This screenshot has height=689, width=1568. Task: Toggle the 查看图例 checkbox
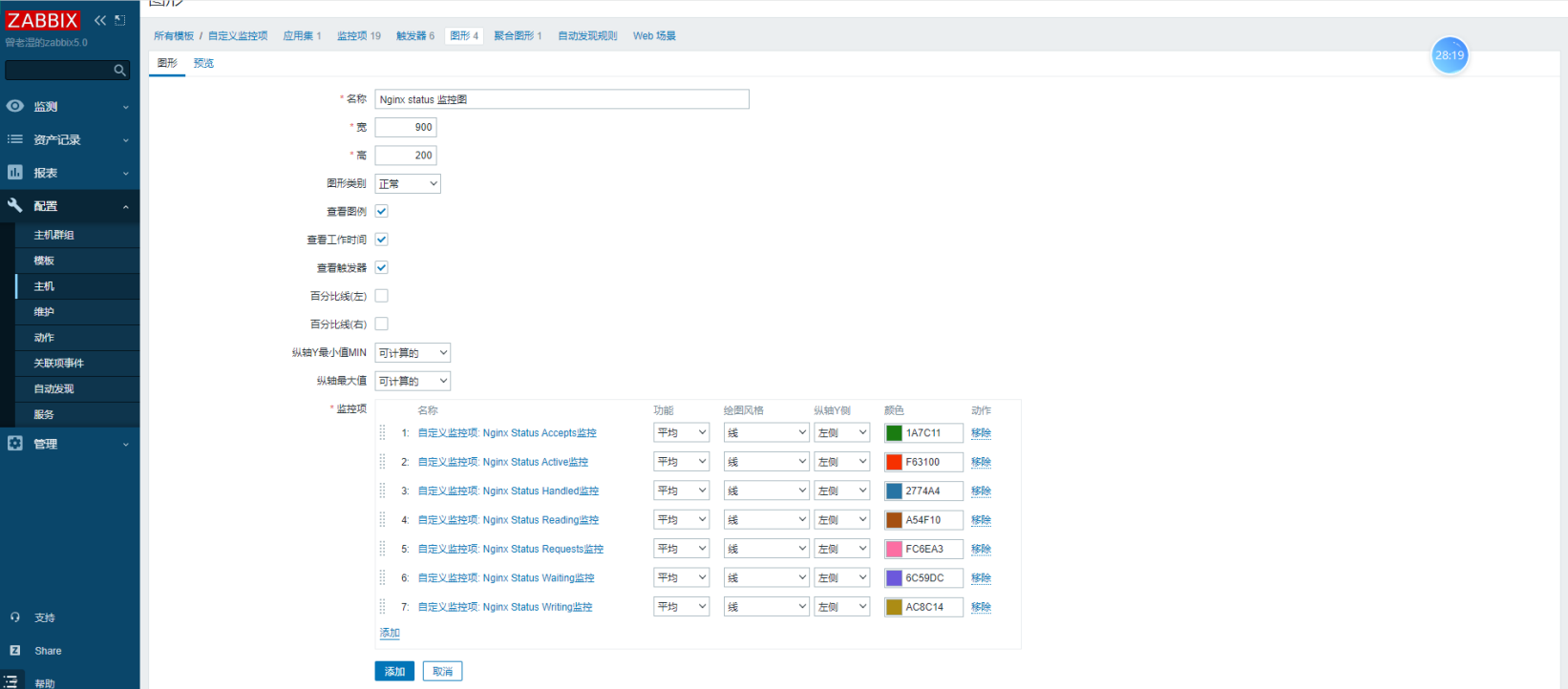click(x=381, y=211)
